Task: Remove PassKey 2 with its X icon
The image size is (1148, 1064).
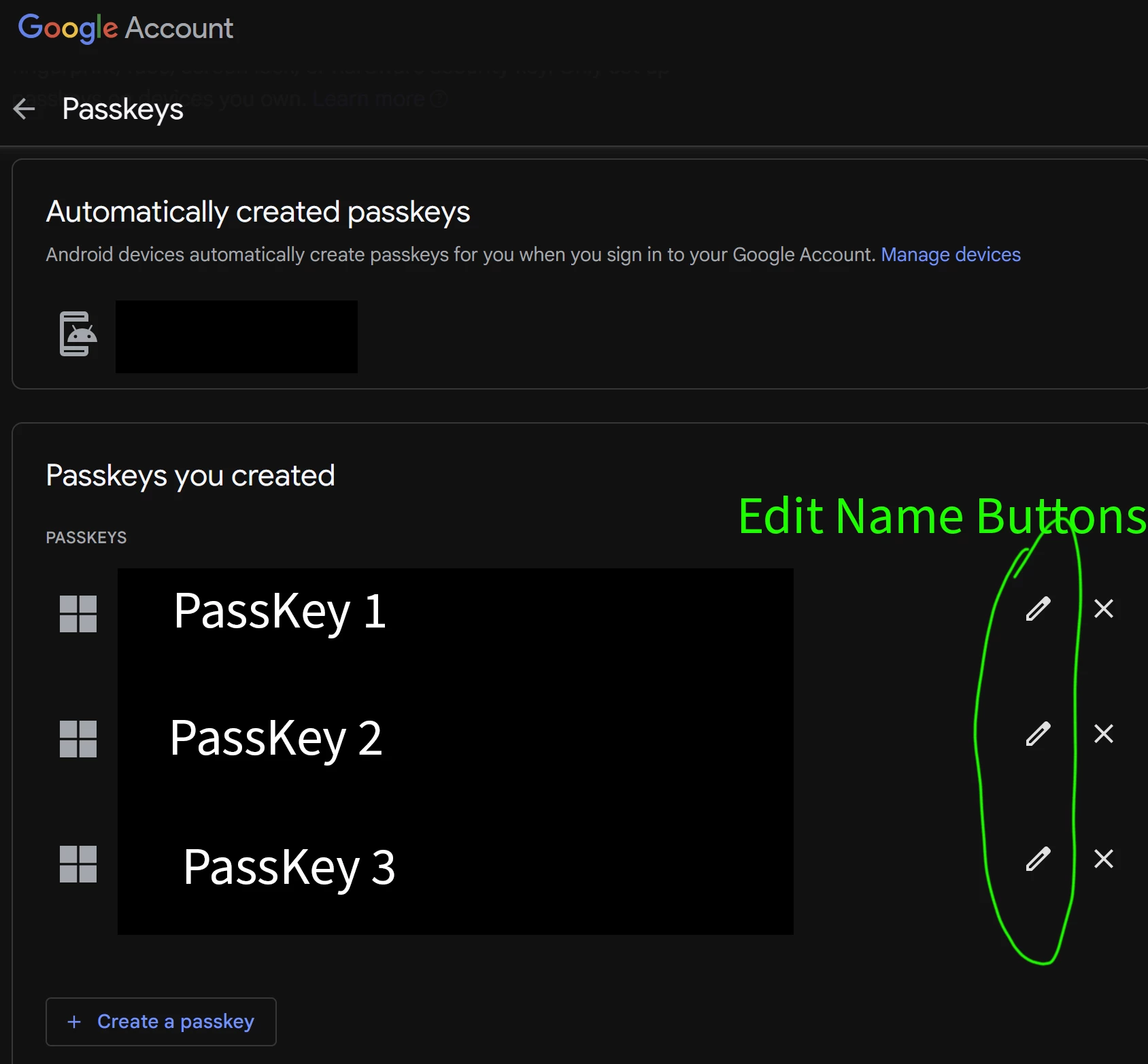Action: tap(1104, 734)
